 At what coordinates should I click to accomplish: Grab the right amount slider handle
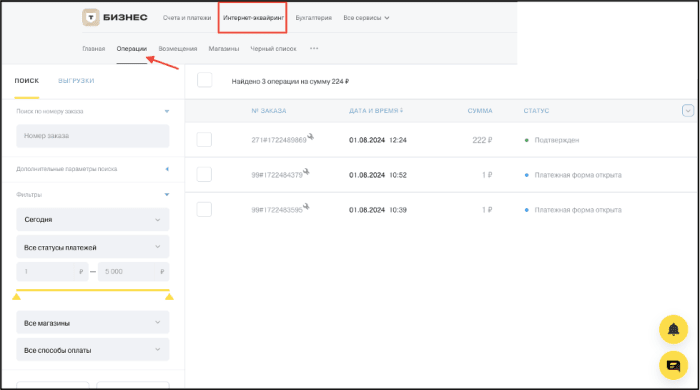169,296
